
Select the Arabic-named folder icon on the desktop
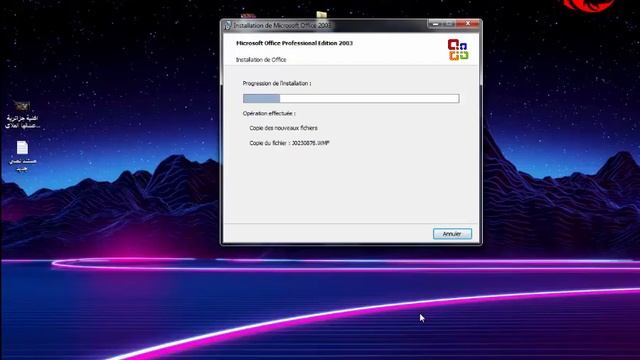tap(22, 115)
